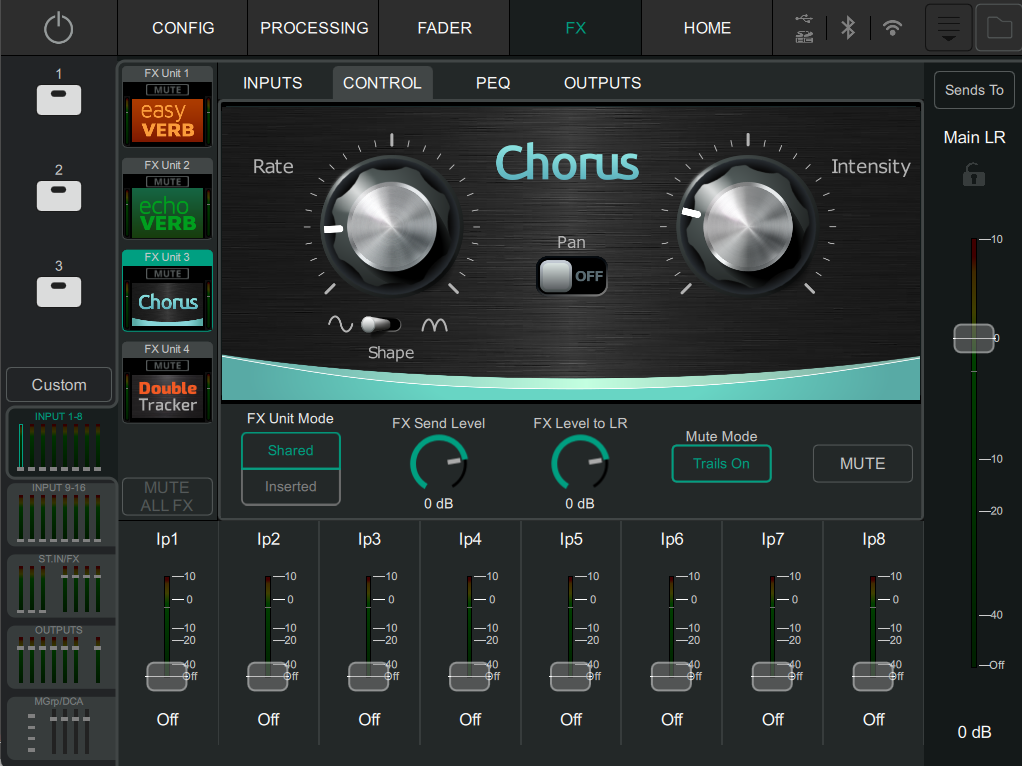The height and width of the screenshot is (766, 1022).
Task: Open the folder icon in top bar
Action: click(x=998, y=28)
